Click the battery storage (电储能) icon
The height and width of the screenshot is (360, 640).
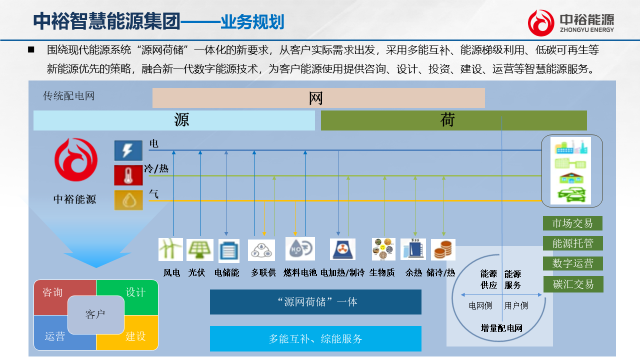(229, 250)
